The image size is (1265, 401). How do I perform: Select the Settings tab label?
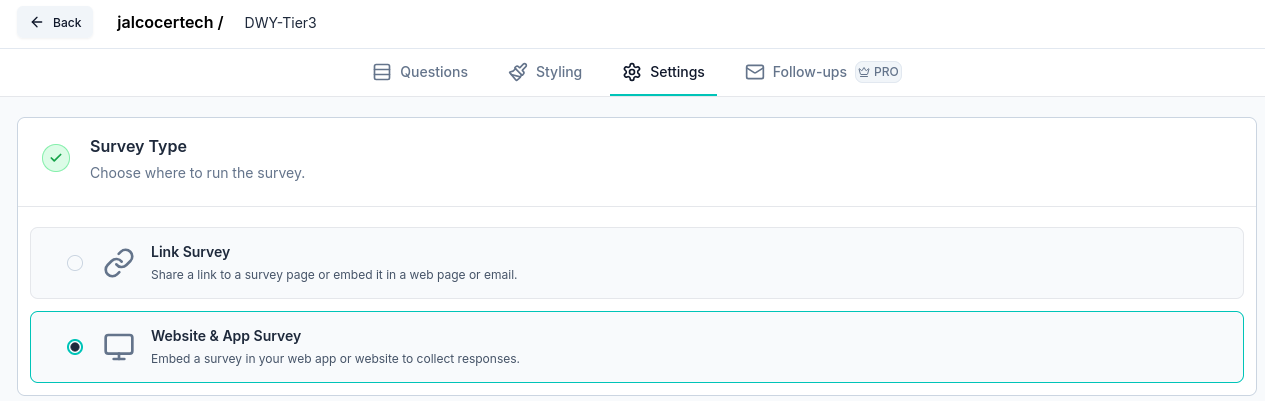pyautogui.click(x=677, y=72)
